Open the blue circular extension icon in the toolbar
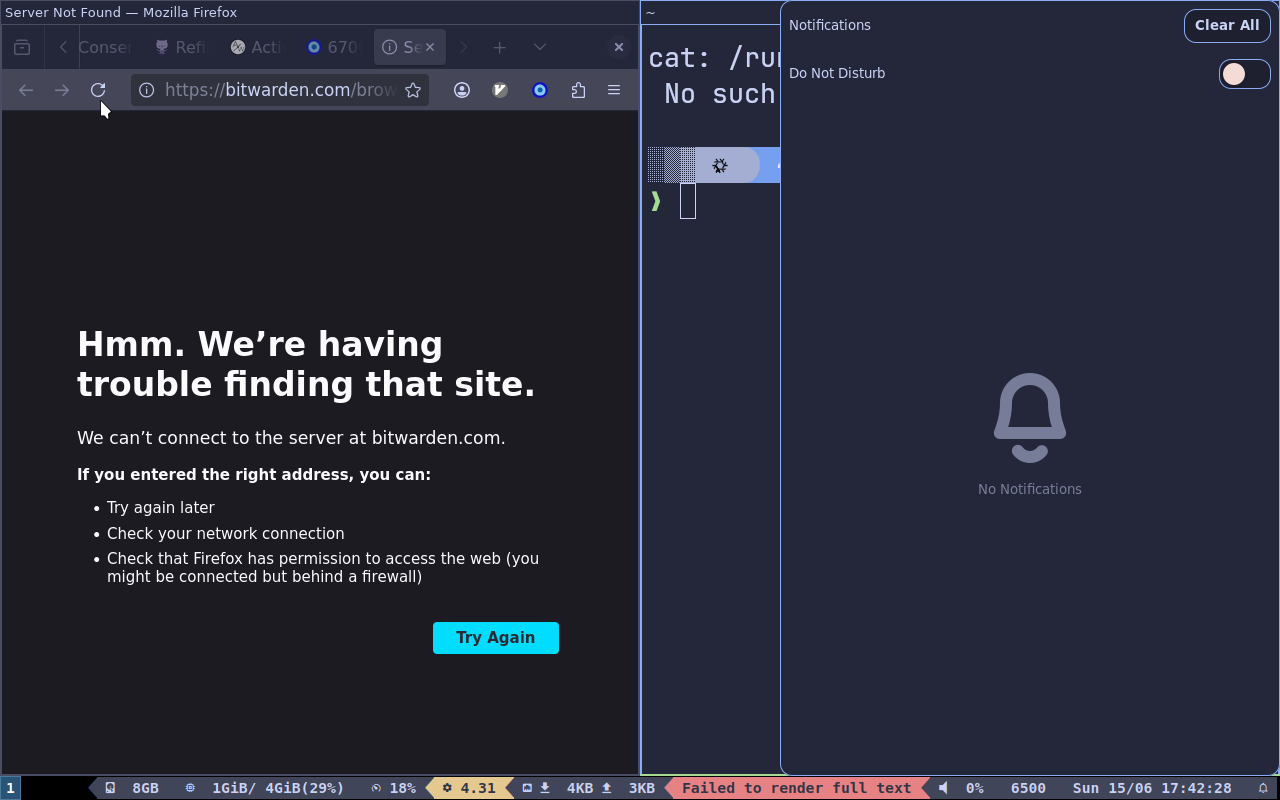 pyautogui.click(x=540, y=90)
